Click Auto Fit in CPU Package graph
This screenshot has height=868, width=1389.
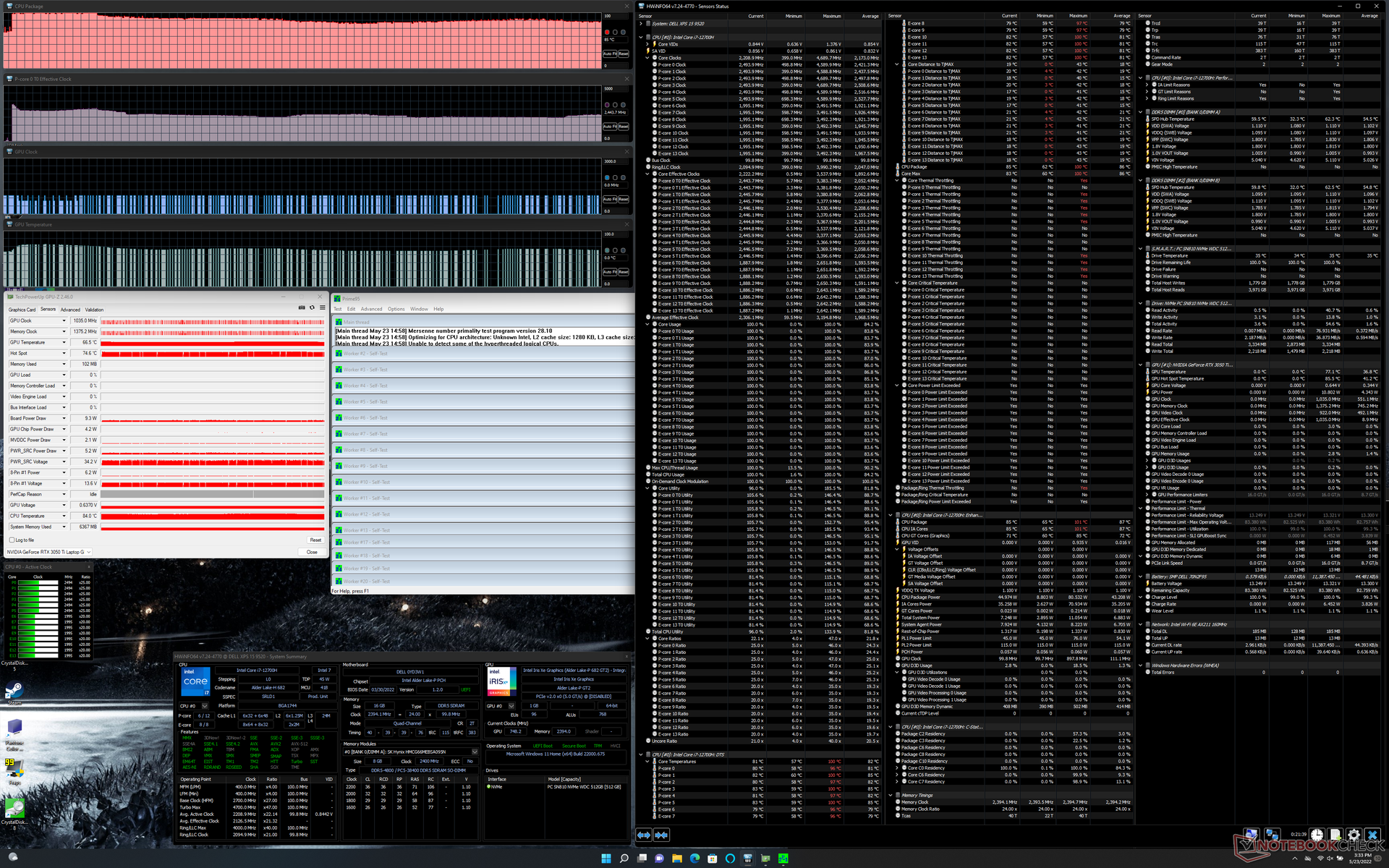point(610,54)
